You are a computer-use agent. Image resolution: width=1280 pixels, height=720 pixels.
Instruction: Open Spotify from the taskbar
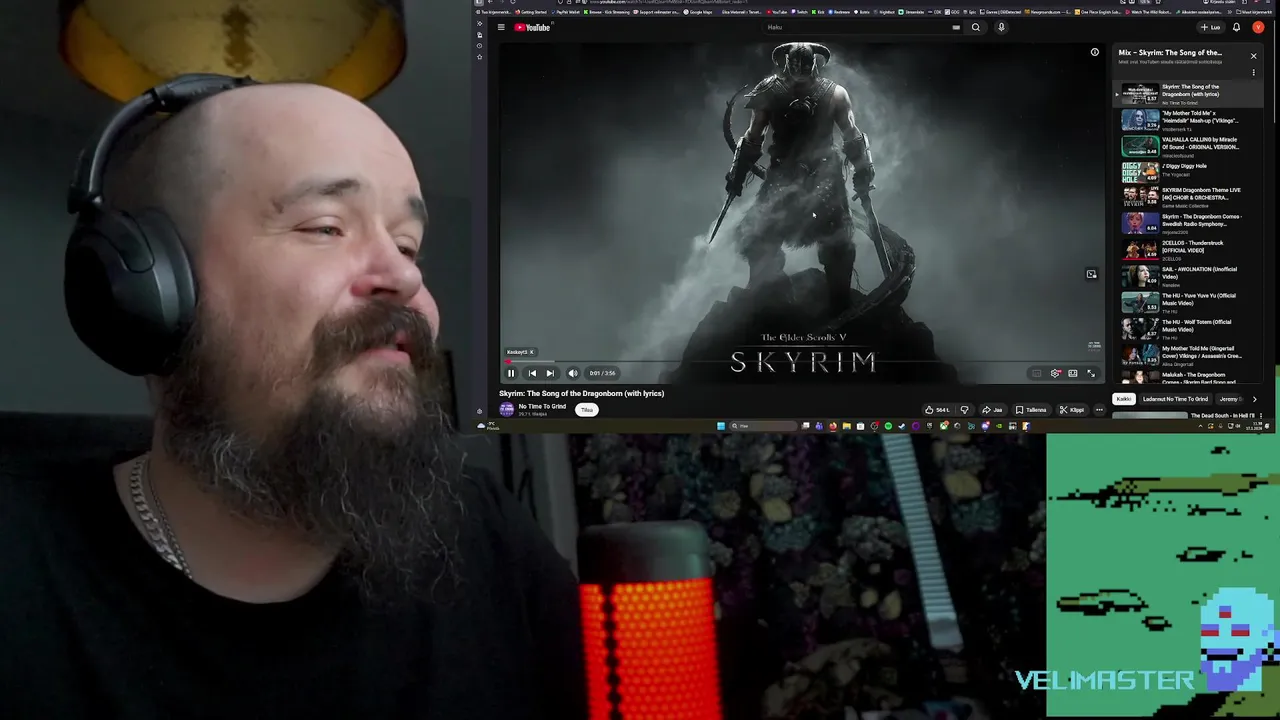(888, 426)
